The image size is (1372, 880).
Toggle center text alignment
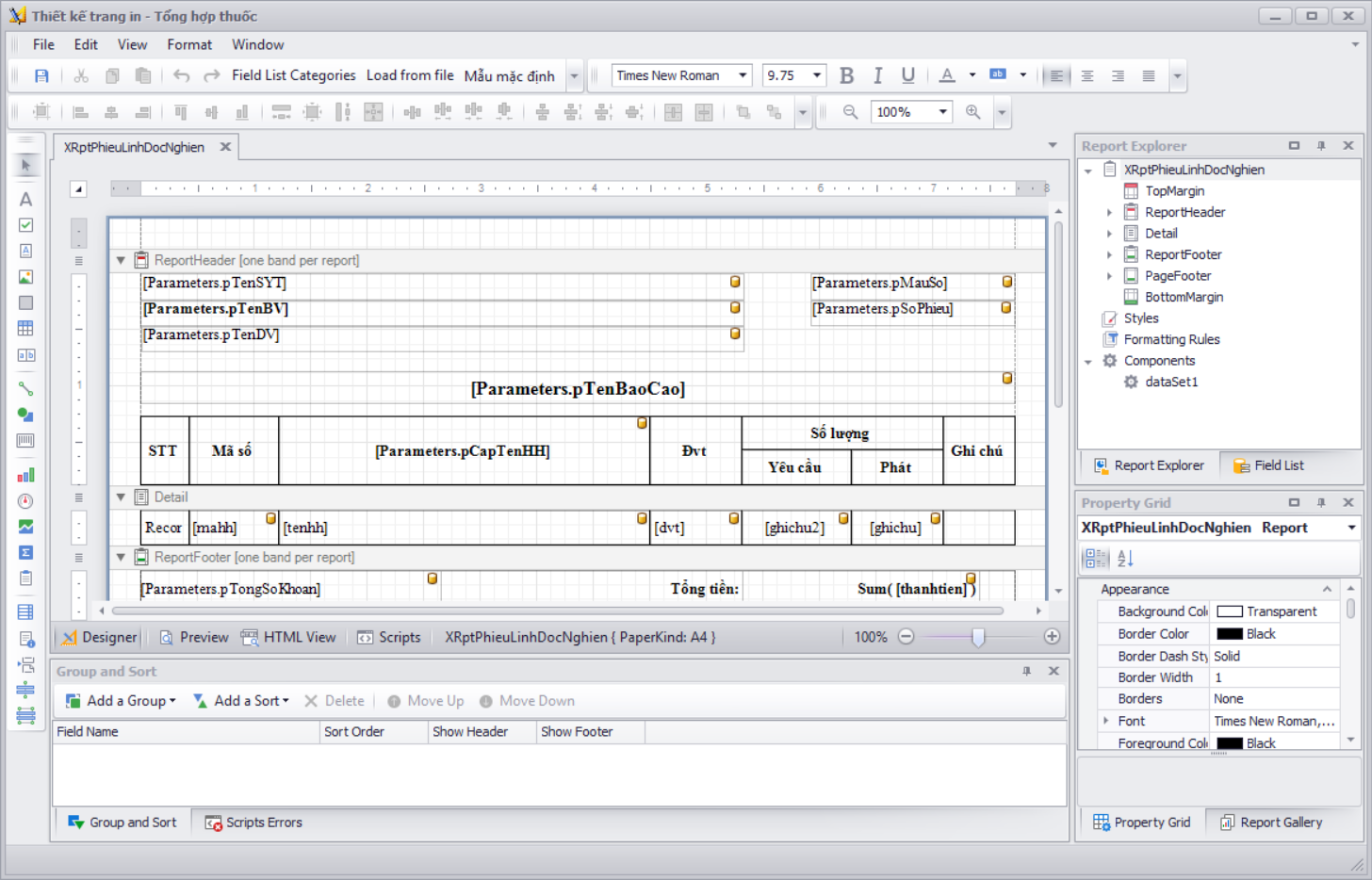(x=1087, y=75)
